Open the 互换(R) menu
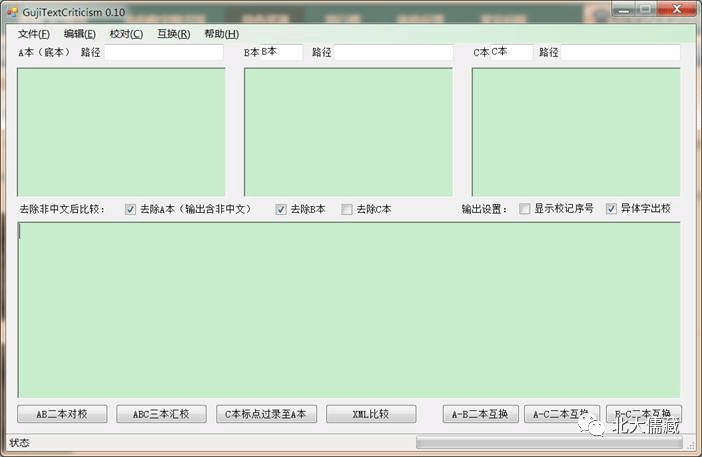Screen dimensions: 702x457 tap(173, 33)
